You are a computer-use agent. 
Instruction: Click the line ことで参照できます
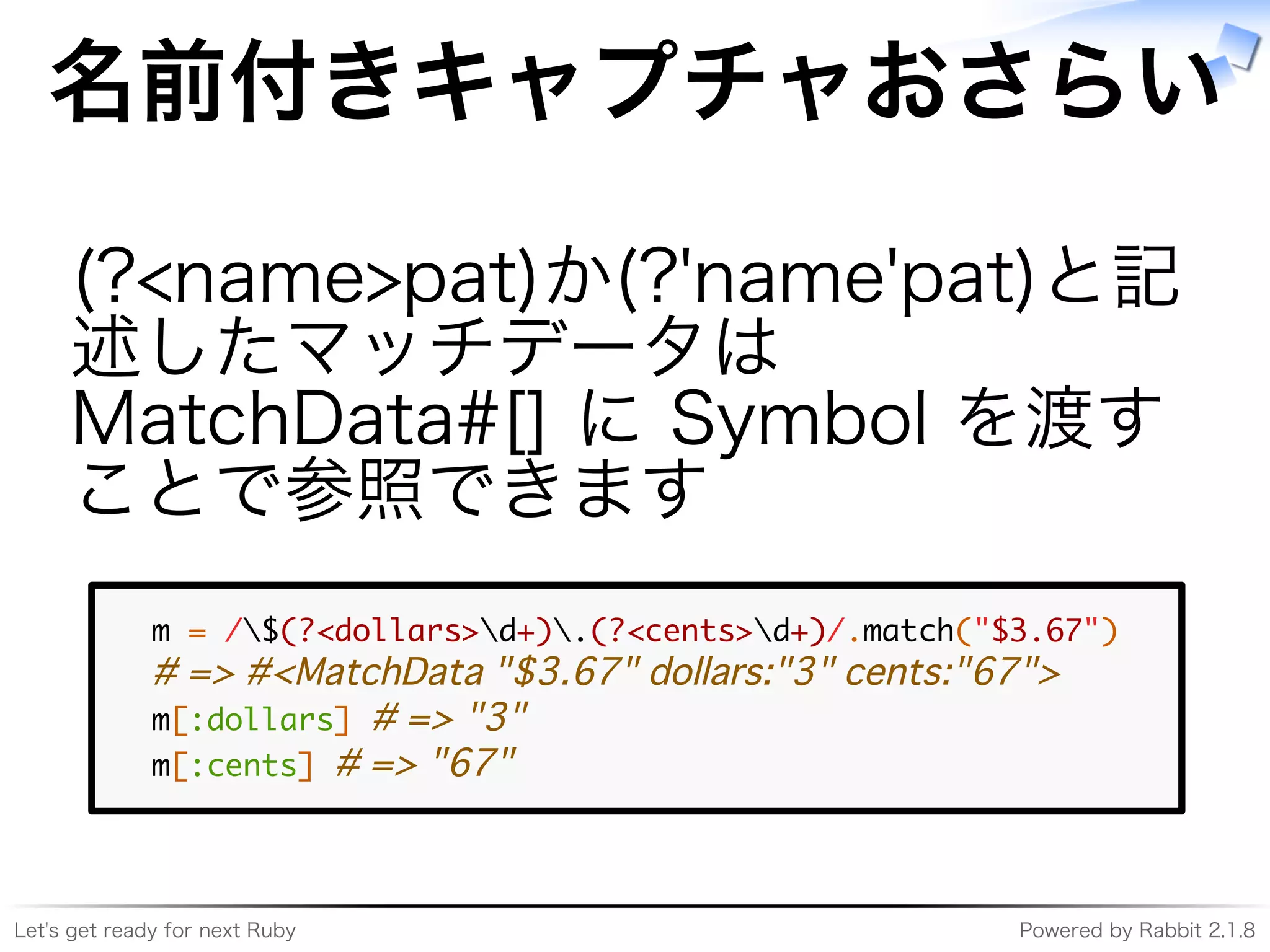tap(392, 488)
